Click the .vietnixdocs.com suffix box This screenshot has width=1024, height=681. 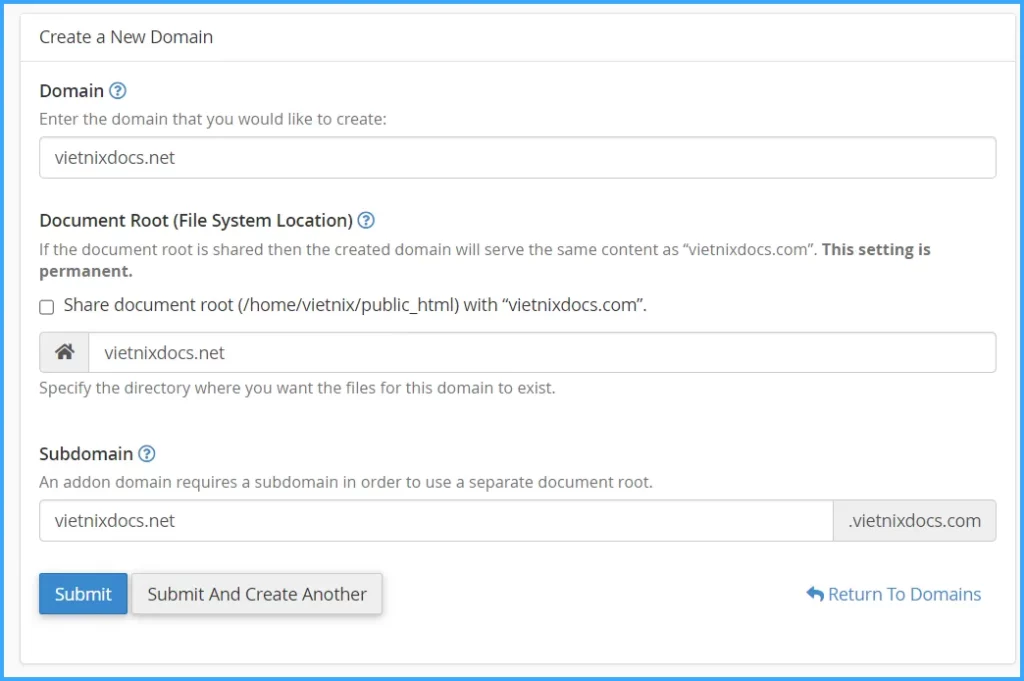914,521
